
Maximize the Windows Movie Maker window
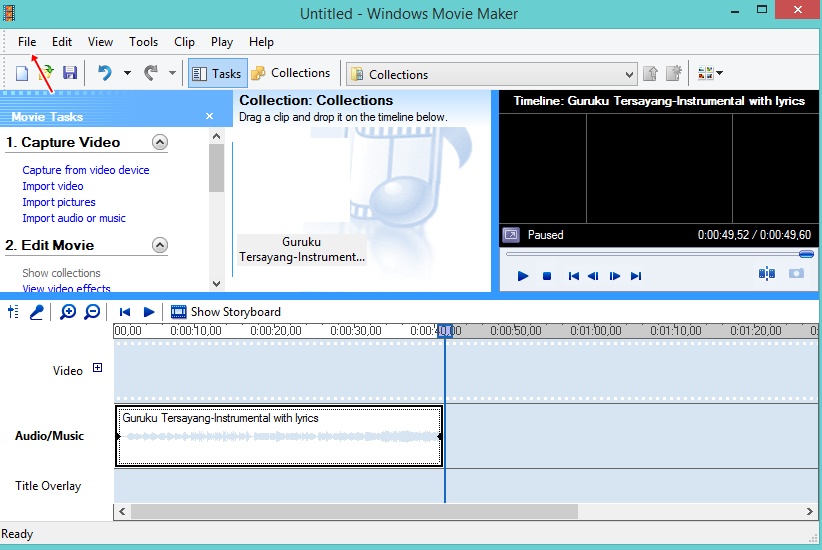pyautogui.click(x=762, y=9)
